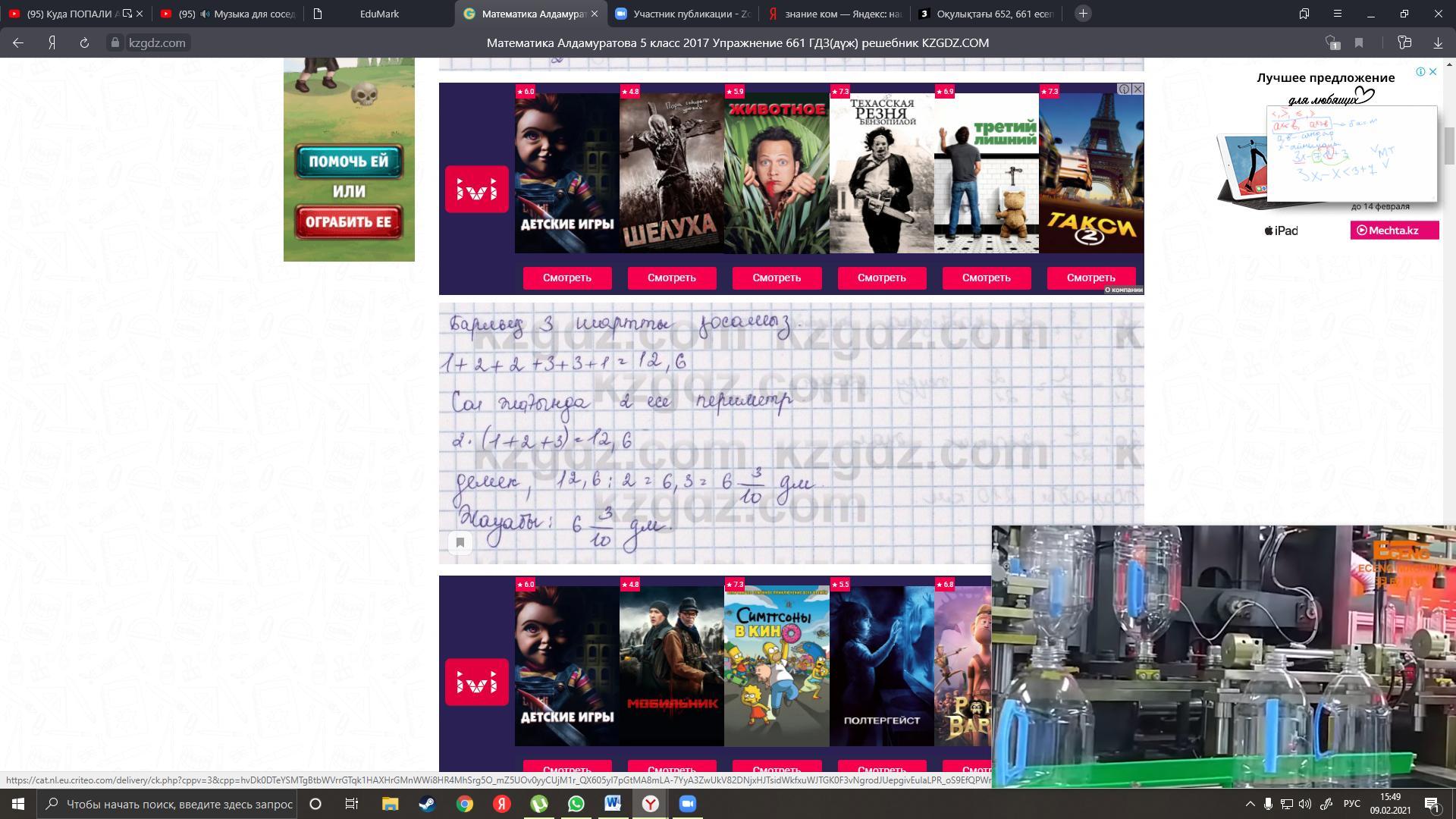The image size is (1456, 819).
Task: Open the Zoom app from taskbar
Action: pyautogui.click(x=687, y=804)
